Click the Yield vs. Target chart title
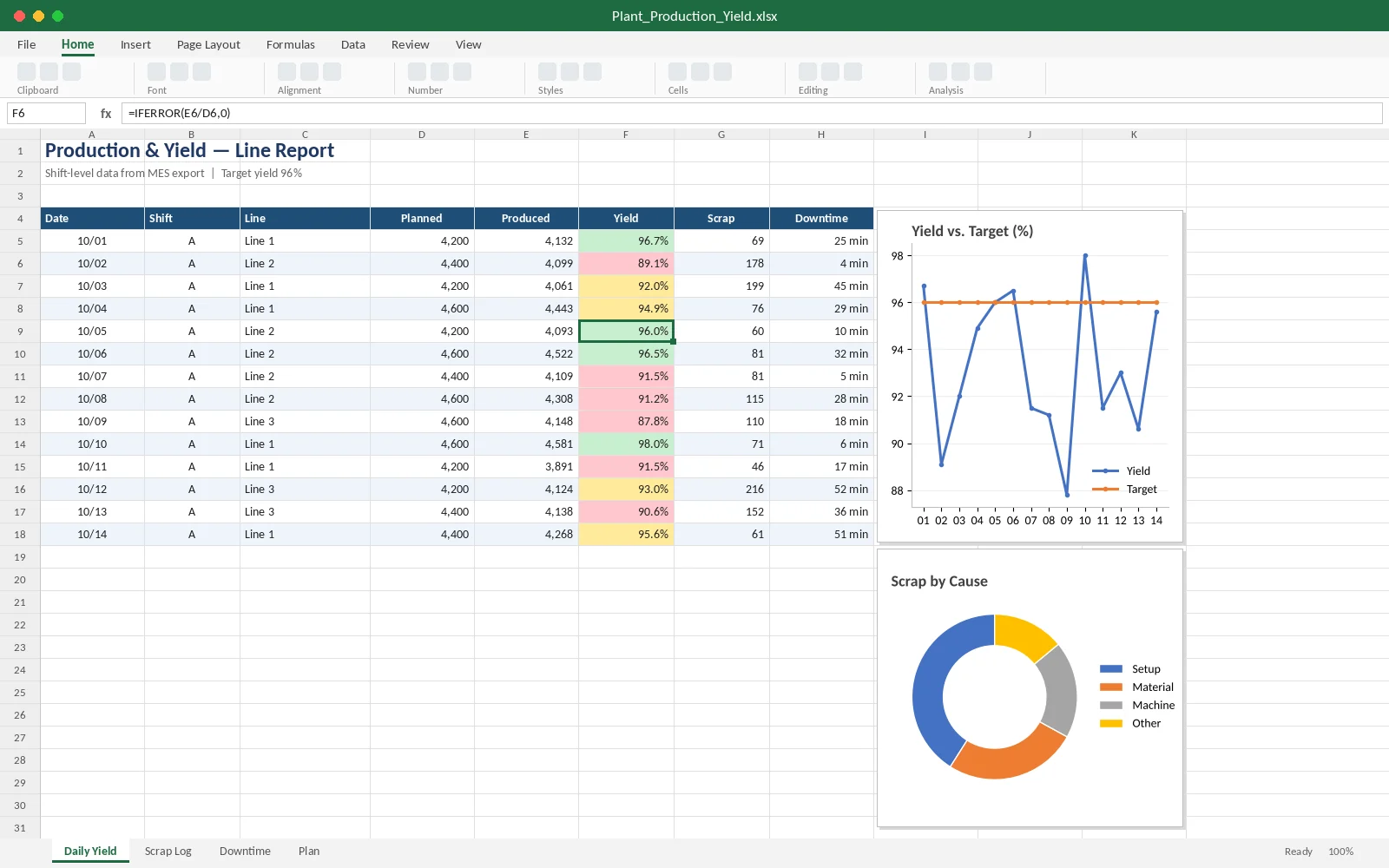The height and width of the screenshot is (868, 1389). (x=972, y=231)
